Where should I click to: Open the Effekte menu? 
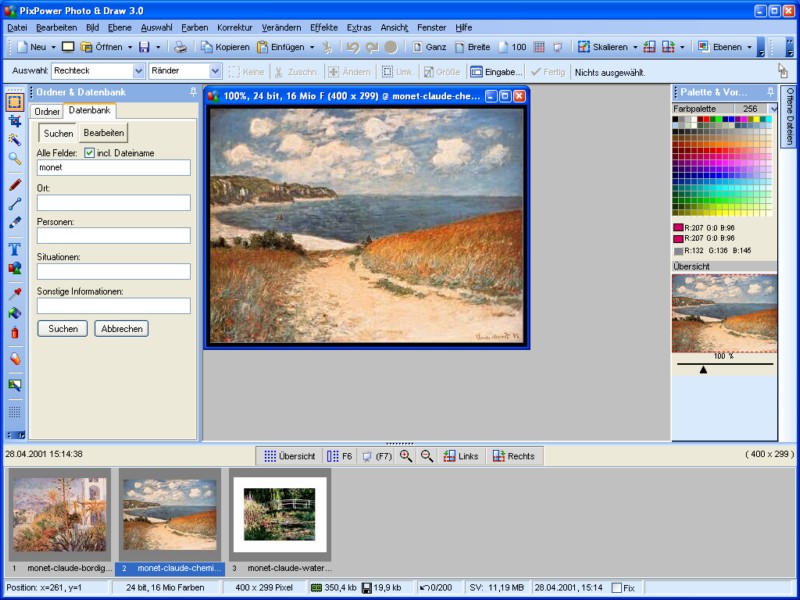click(324, 28)
